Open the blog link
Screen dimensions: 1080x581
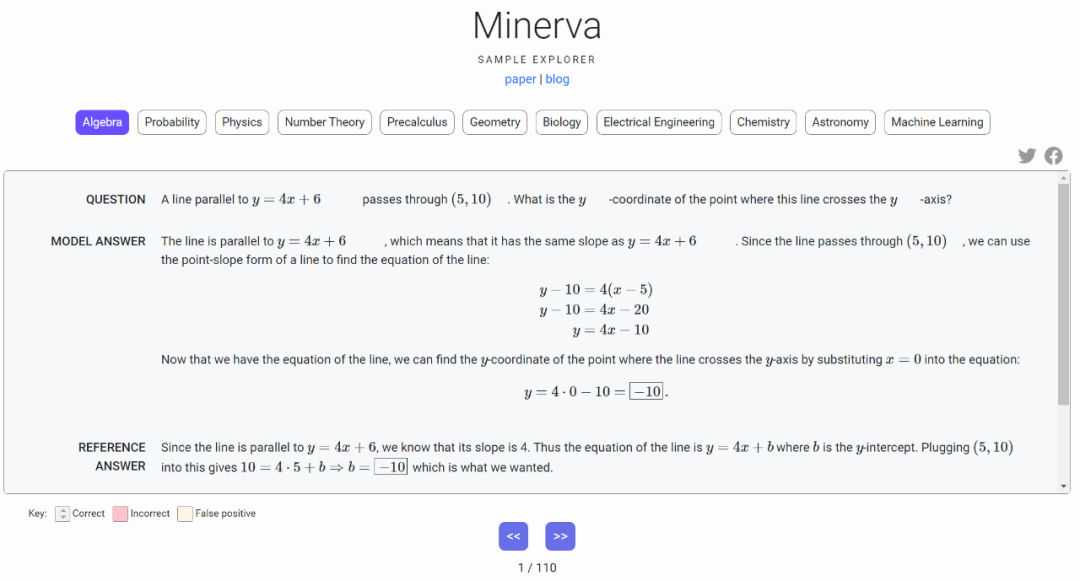pyautogui.click(x=557, y=79)
